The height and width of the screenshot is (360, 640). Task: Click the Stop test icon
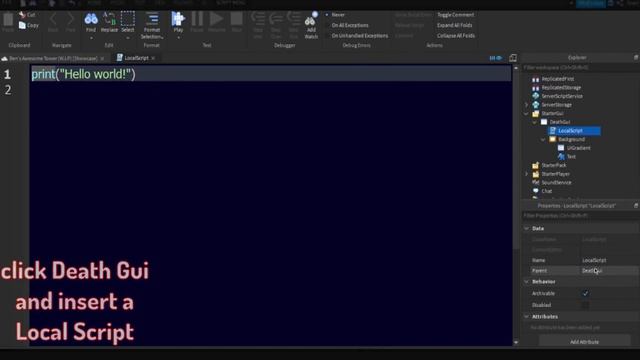[x=236, y=19]
